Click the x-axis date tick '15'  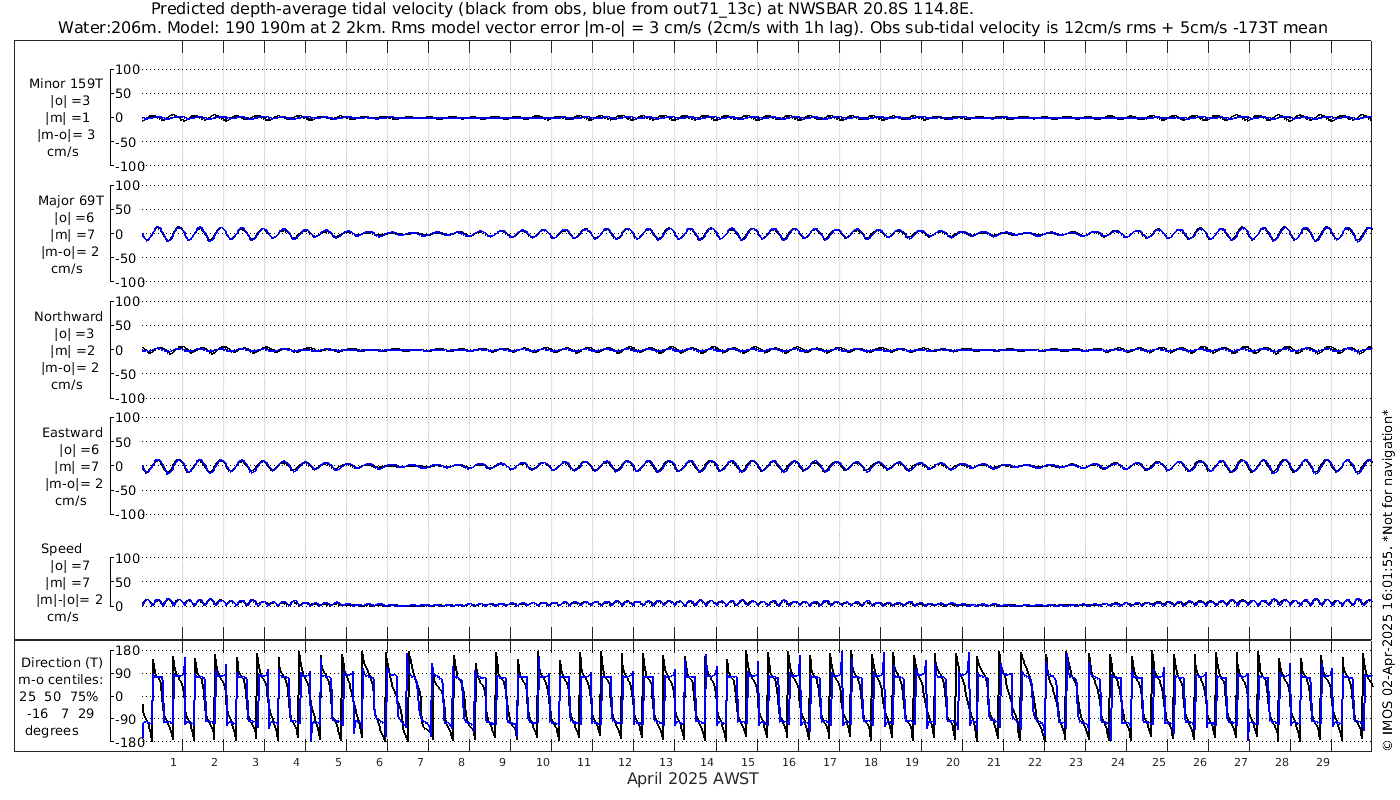(748, 762)
